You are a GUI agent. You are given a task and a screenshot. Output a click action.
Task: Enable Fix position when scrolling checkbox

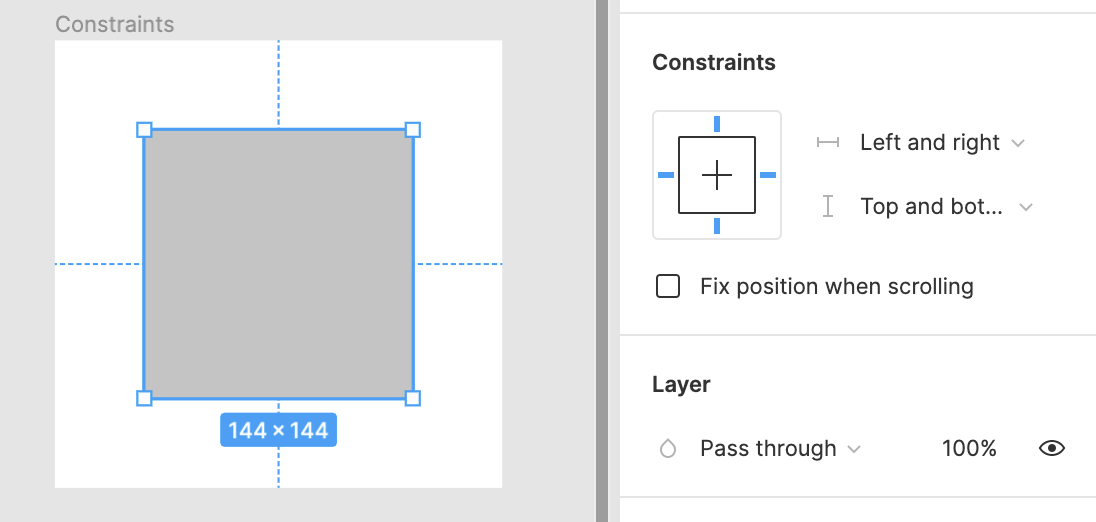point(668,287)
